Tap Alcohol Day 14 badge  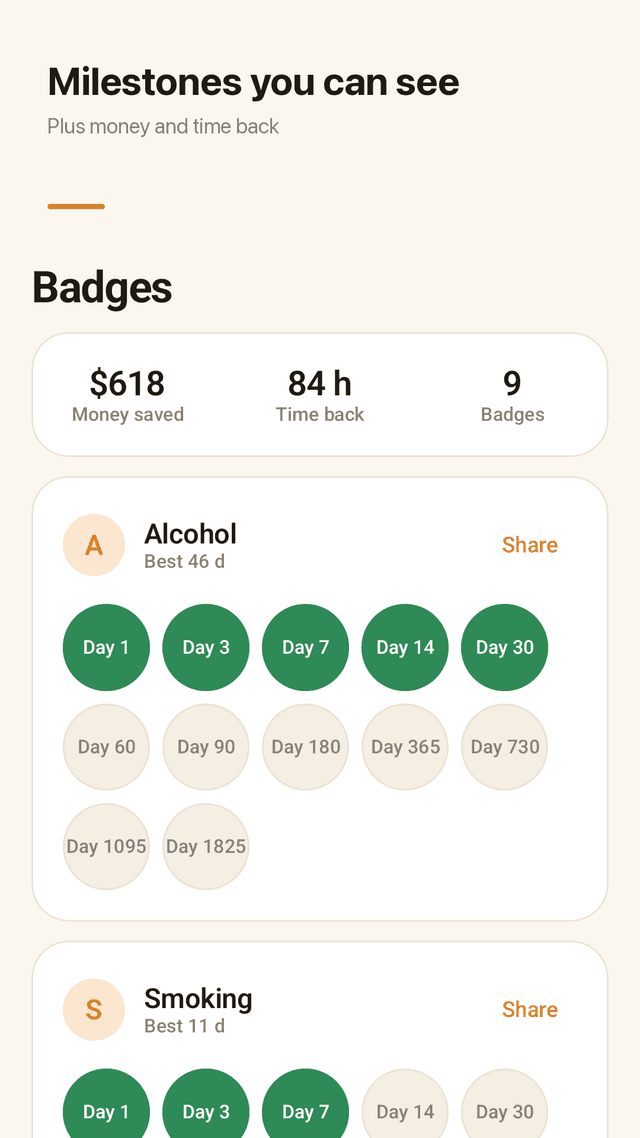point(405,647)
